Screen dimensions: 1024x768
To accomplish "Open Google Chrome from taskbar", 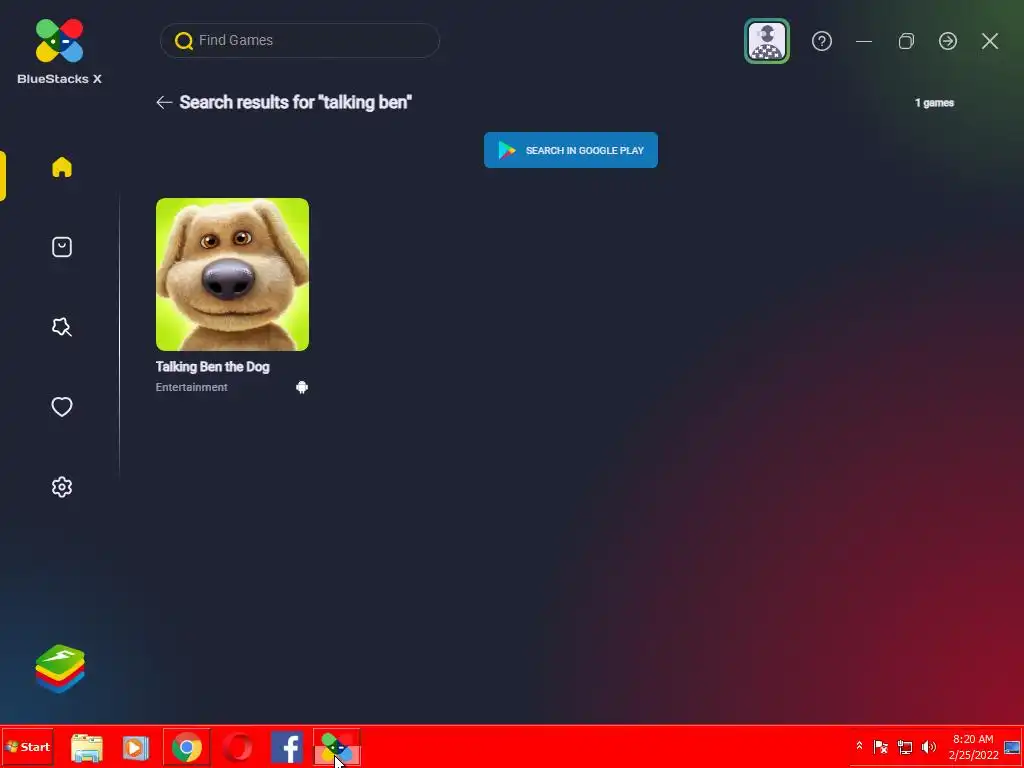I will click(187, 748).
